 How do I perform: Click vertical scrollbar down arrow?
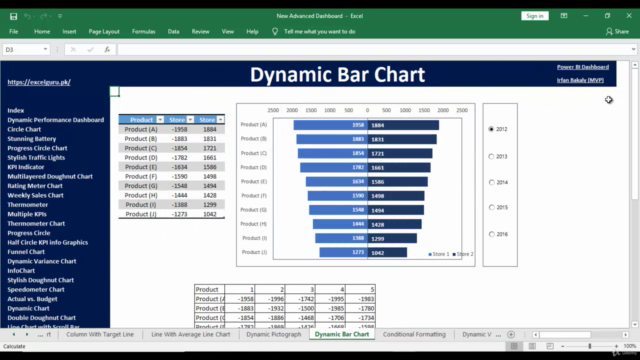pos(635,325)
